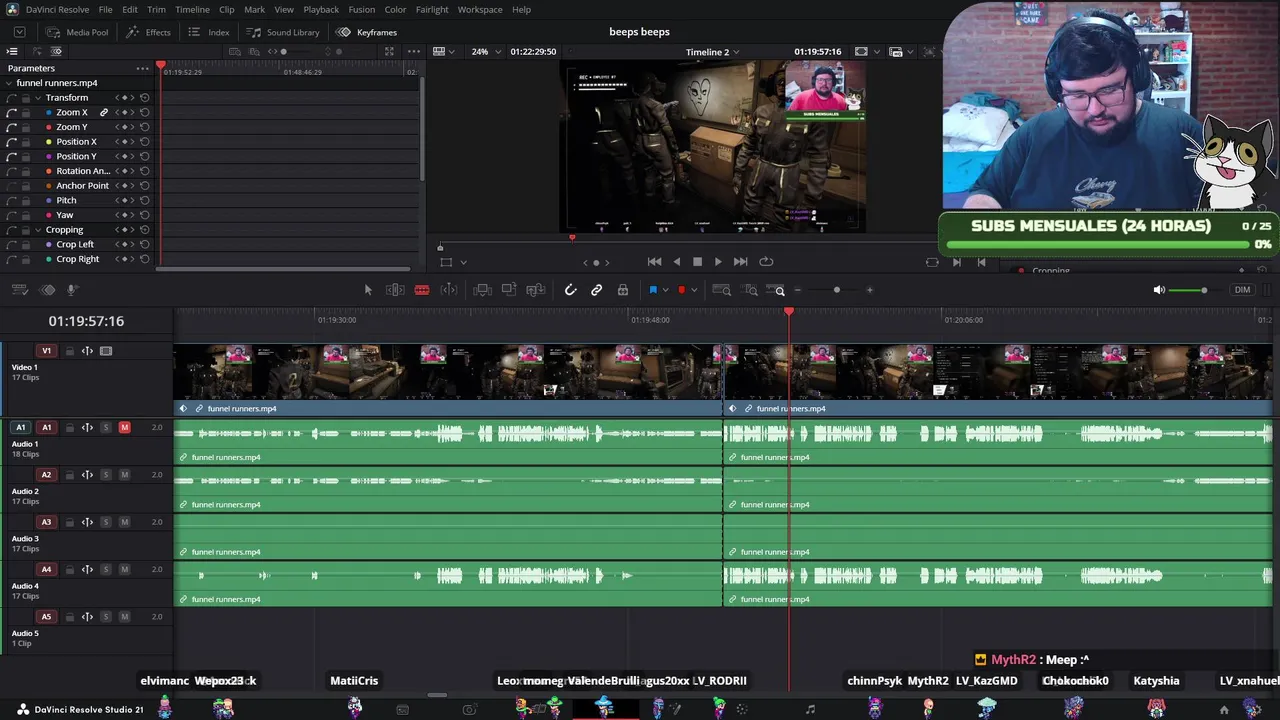Open Parameters panel three-dot options menu
The height and width of the screenshot is (720, 1280).
click(x=143, y=68)
